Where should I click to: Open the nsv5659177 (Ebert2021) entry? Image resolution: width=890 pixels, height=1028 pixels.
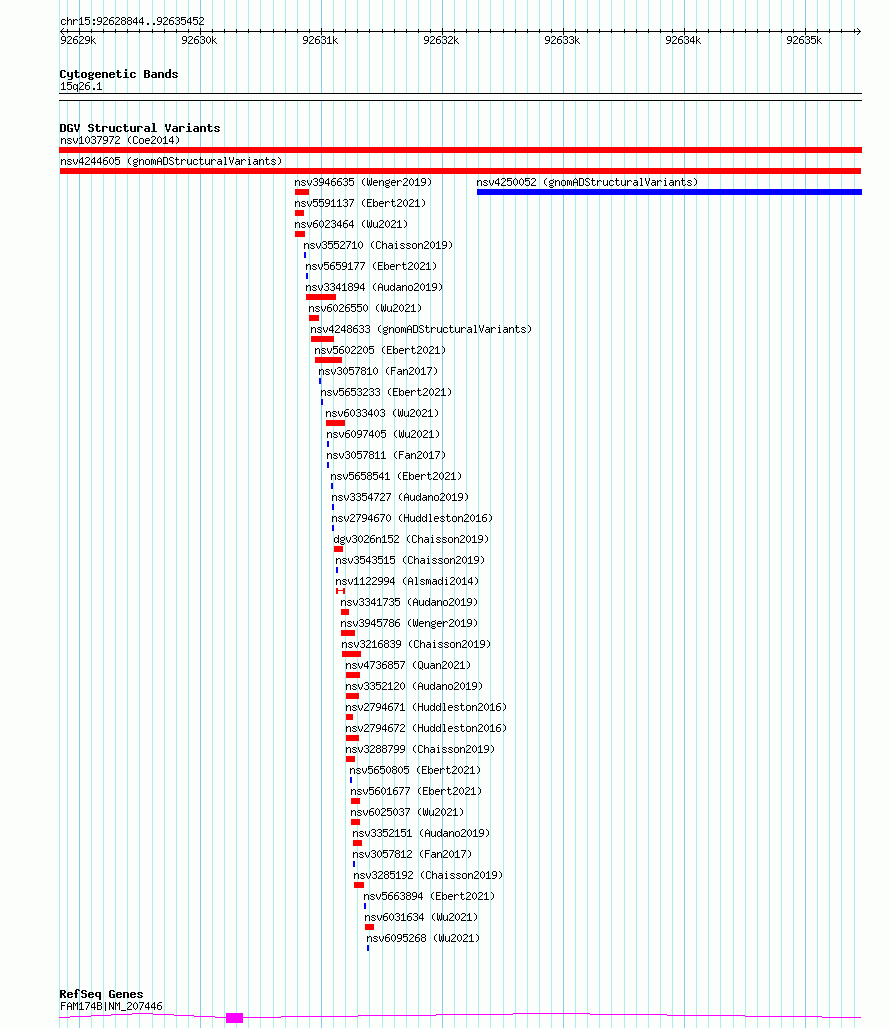point(371,266)
